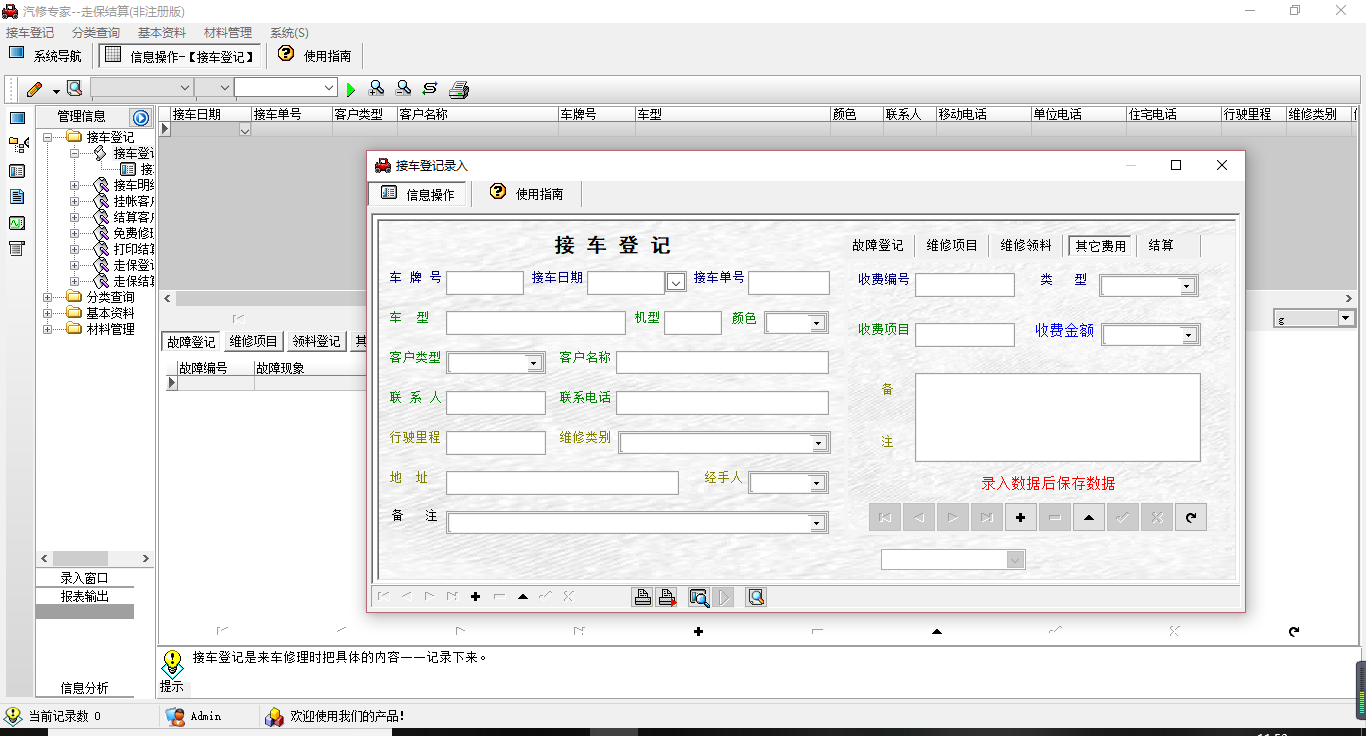
Task: Open the 分类查询 menu in menu bar
Action: pos(96,33)
